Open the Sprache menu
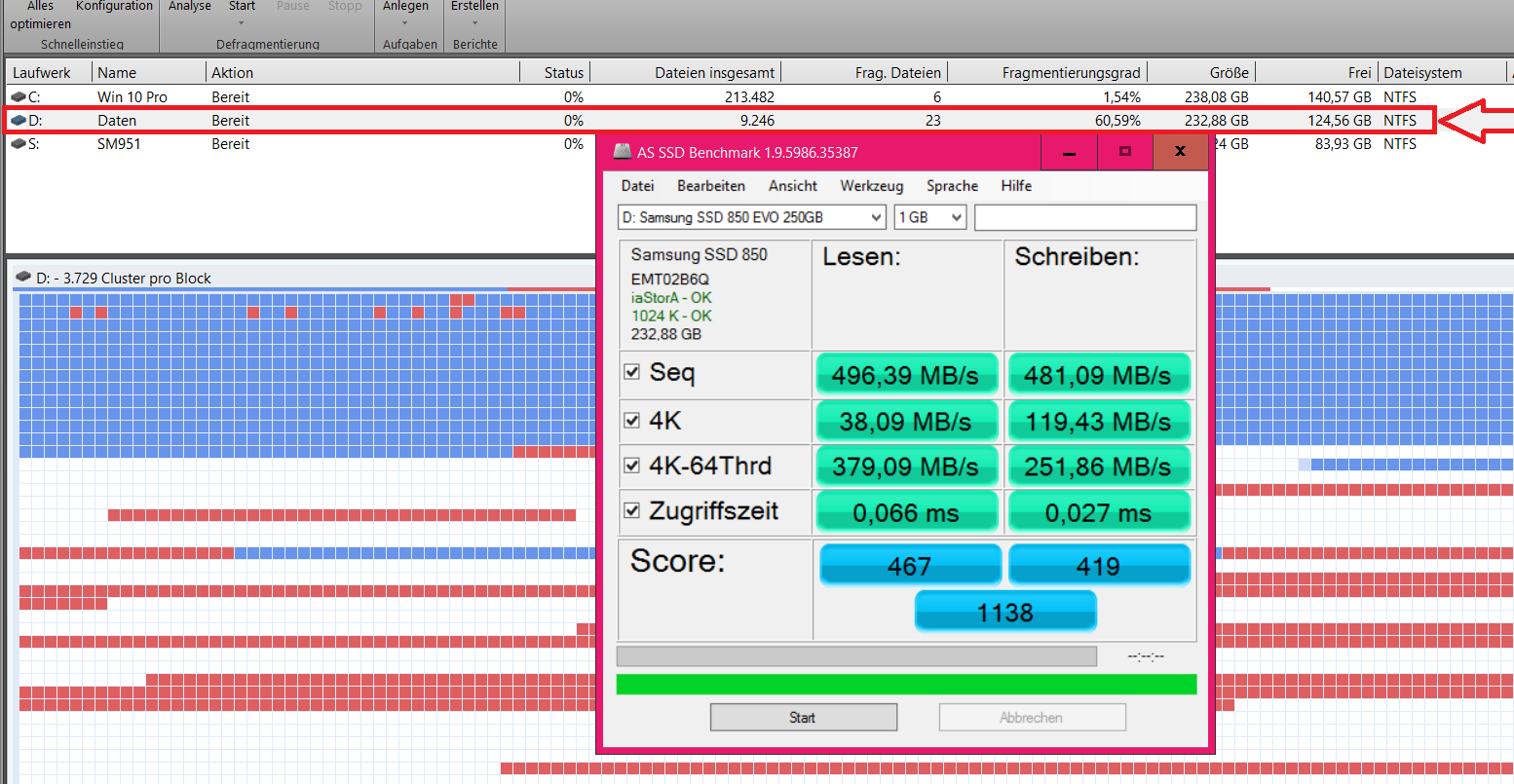The height and width of the screenshot is (784, 1514). click(952, 185)
